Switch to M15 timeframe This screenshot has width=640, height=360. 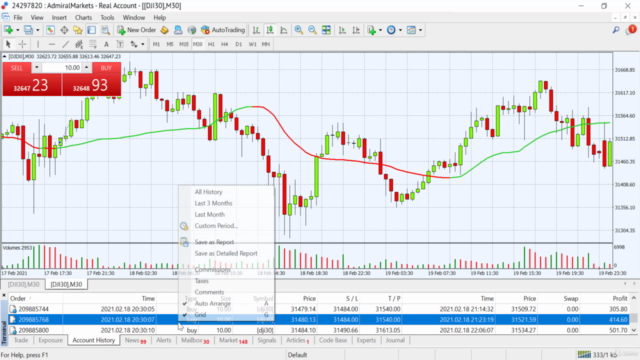[x=184, y=44]
